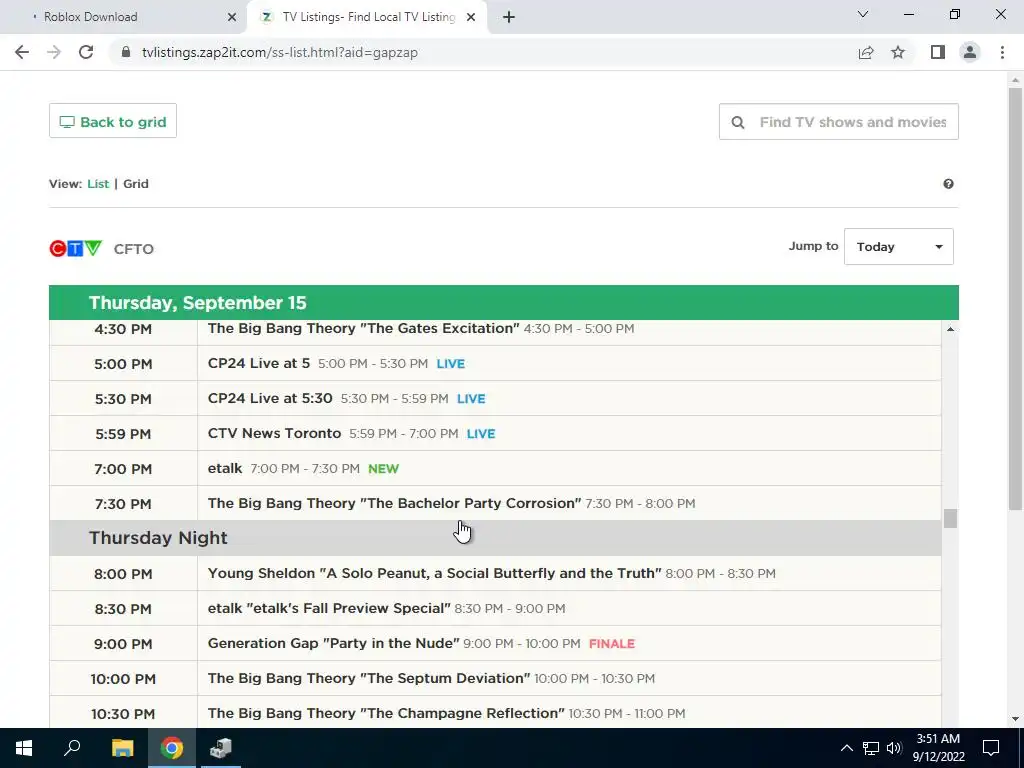The image size is (1024, 768).
Task: Click the Thursday, September 15 header
Action: click(x=504, y=302)
